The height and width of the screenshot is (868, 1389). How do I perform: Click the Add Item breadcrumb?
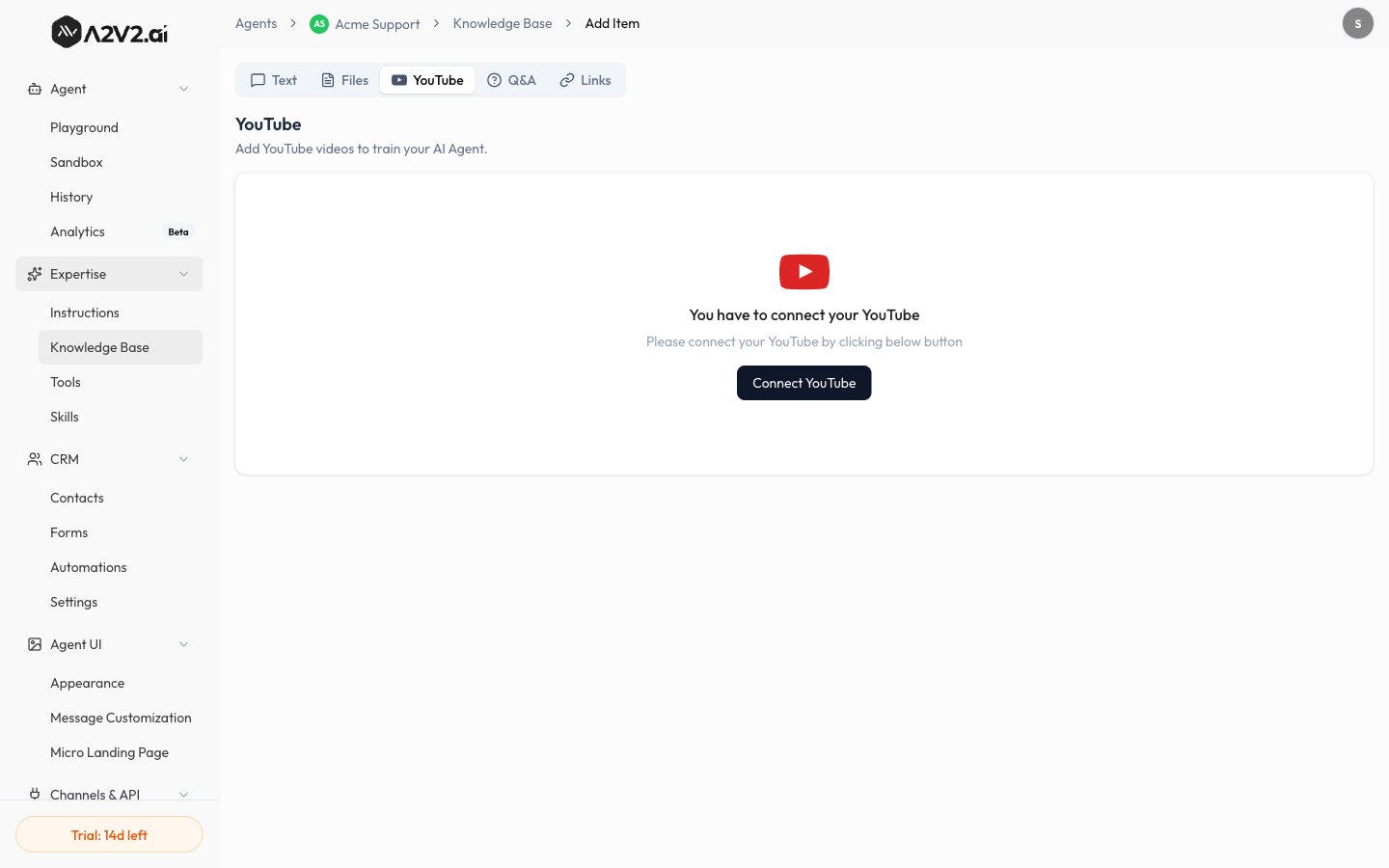(x=613, y=23)
